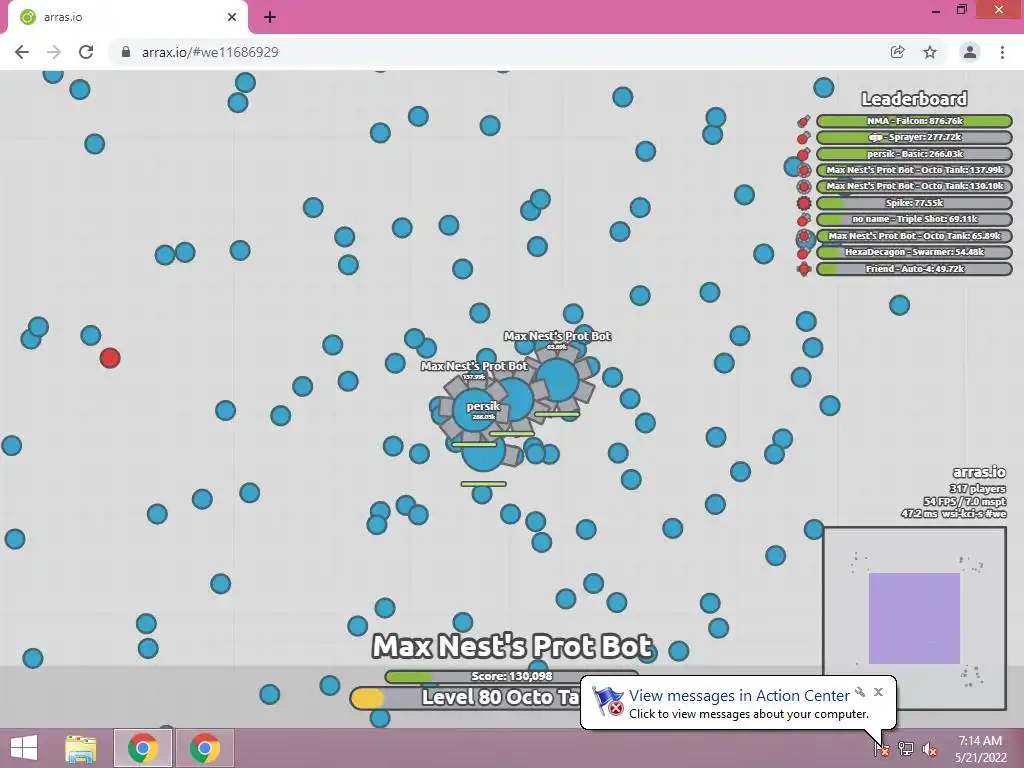1024x768 pixels.
Task: Open a new browser tab
Action: point(270,17)
